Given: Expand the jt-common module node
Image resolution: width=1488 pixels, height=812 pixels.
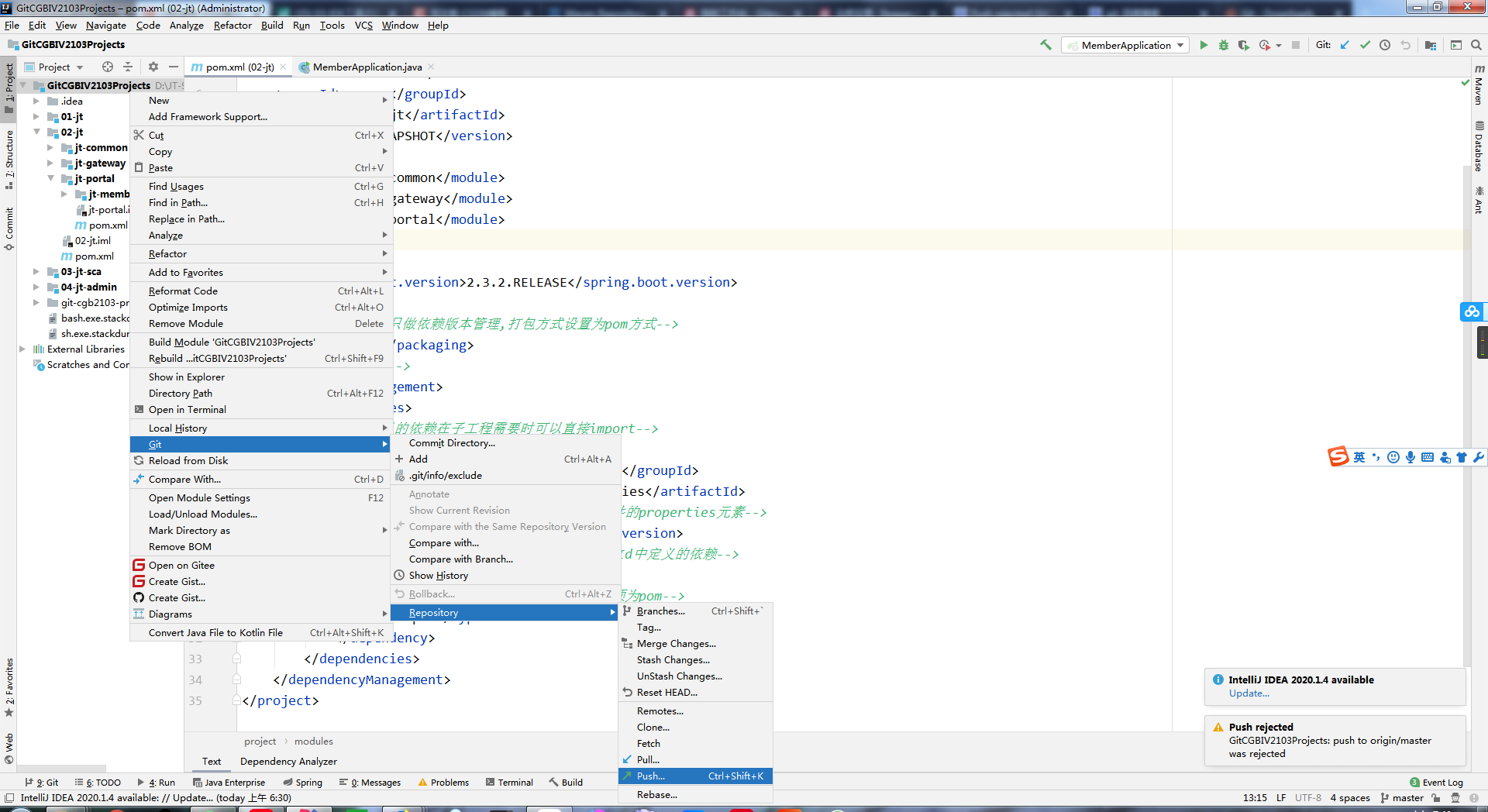Looking at the screenshot, I should point(50,147).
